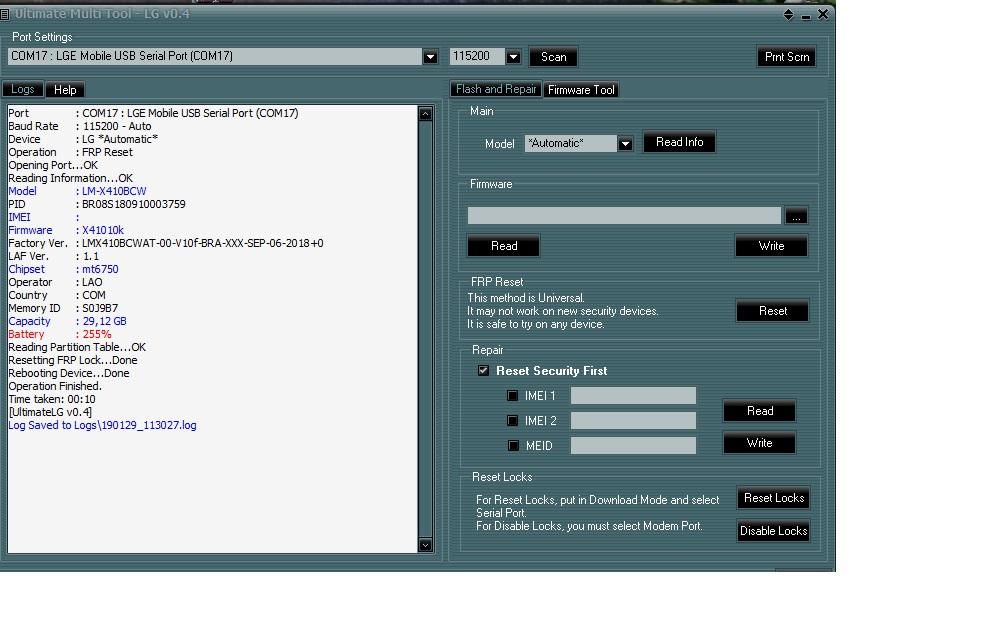Click the 'Operation Finished.' log line
Viewport: 1008px width, 630px height.
(x=55, y=386)
